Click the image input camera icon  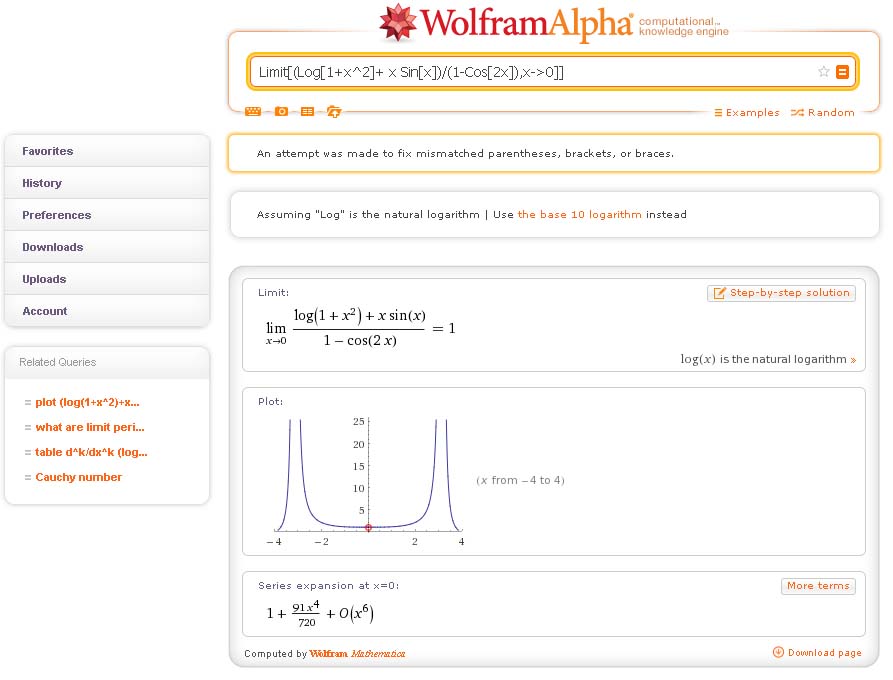click(x=281, y=112)
